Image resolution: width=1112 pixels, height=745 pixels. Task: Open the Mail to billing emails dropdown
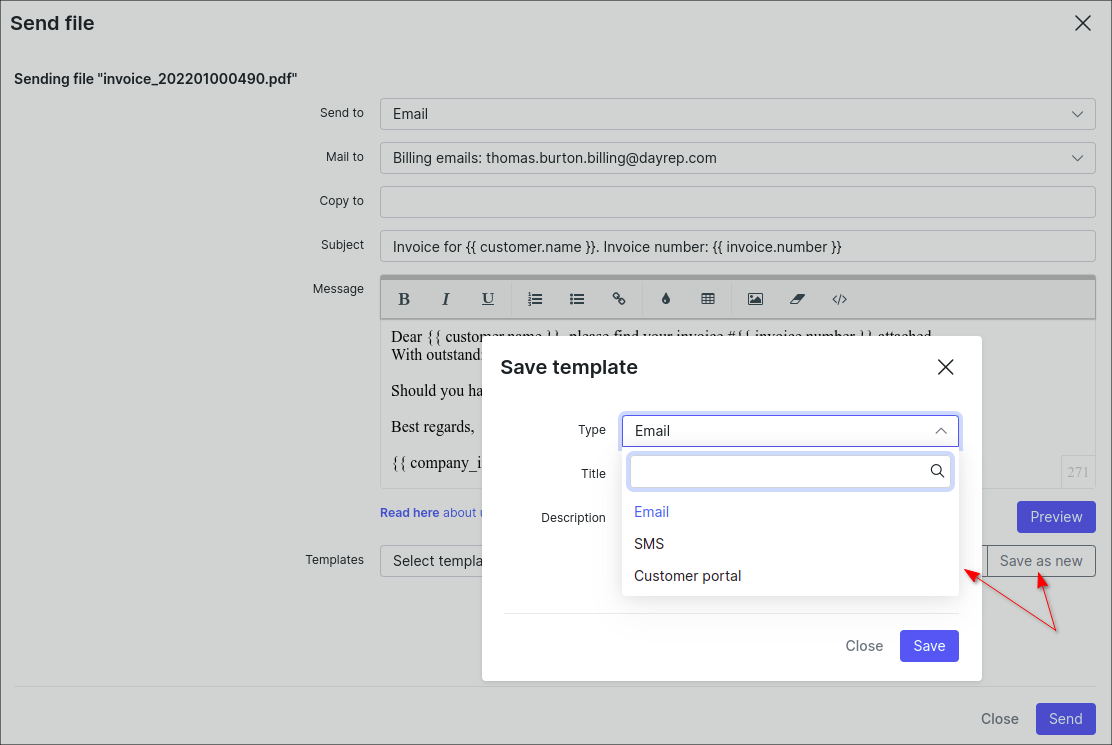tap(738, 158)
